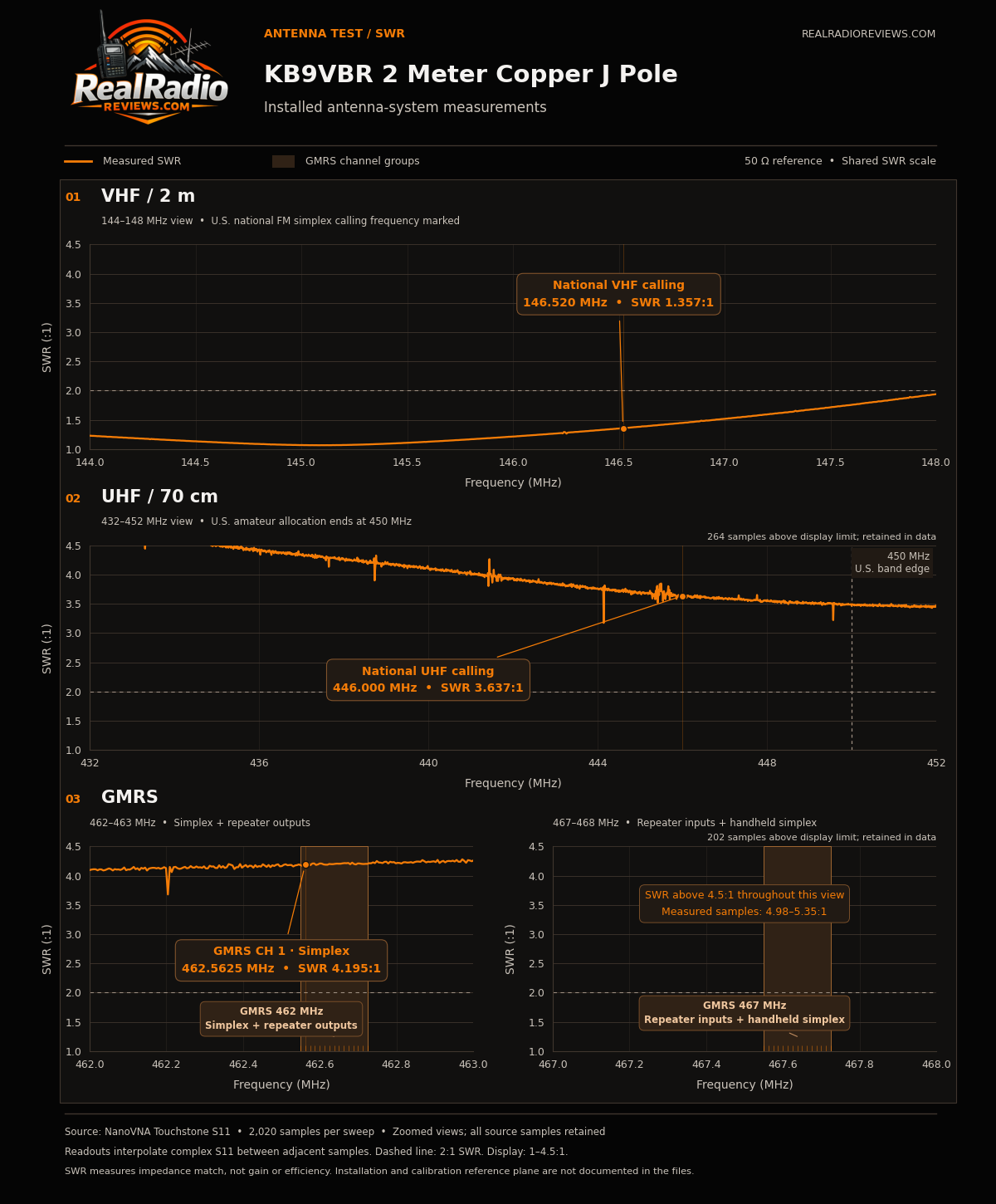Click the '450 MHz U.S. band edge' label
996x1204 pixels.
(892, 563)
